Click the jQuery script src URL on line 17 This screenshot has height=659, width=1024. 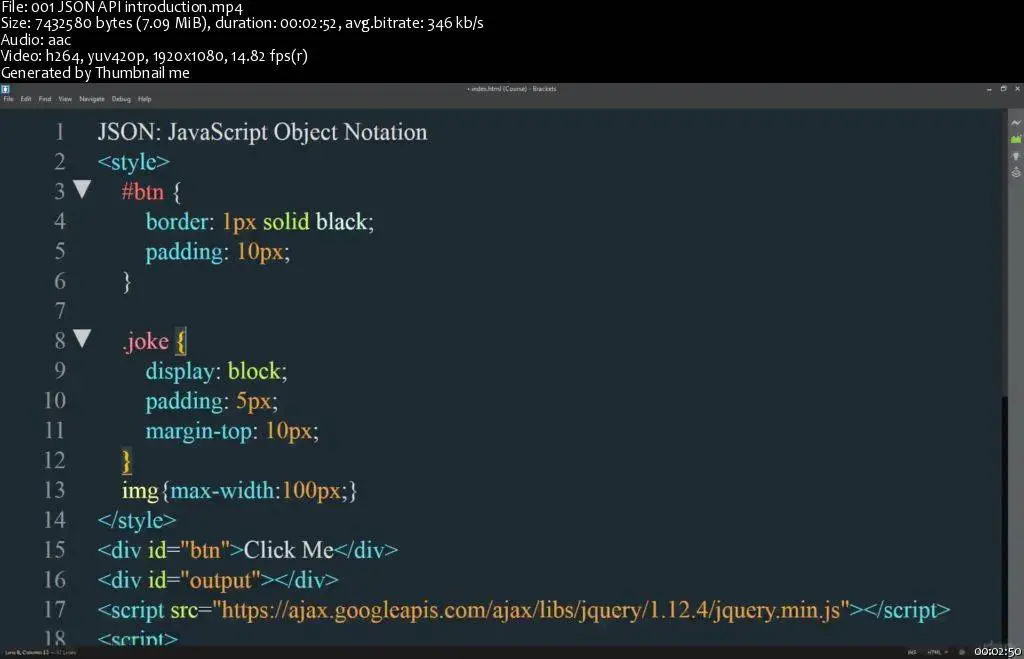tap(531, 610)
